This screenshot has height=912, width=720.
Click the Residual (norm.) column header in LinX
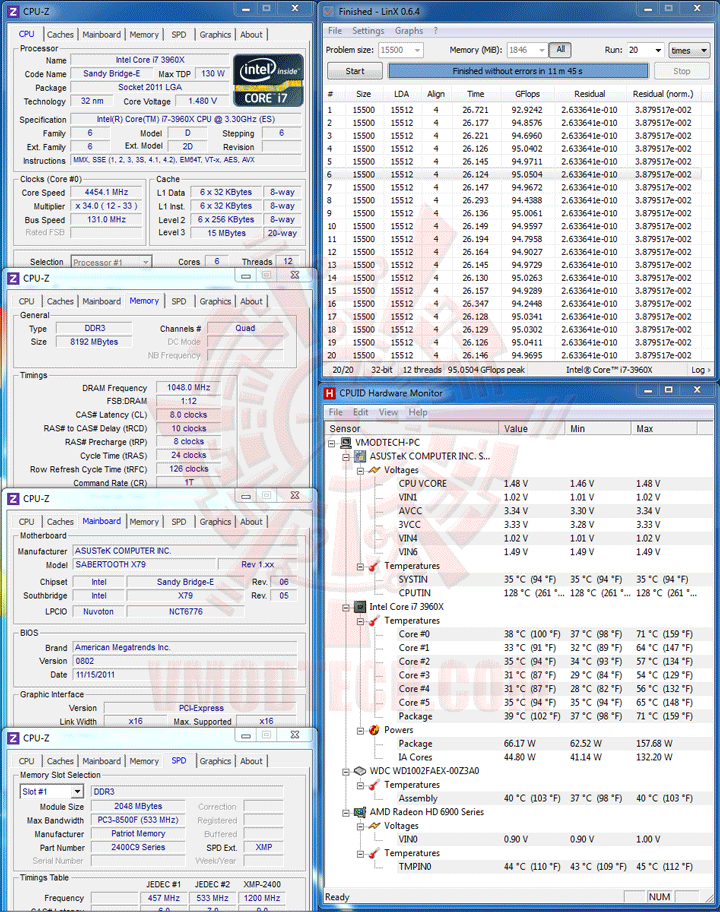(663, 94)
